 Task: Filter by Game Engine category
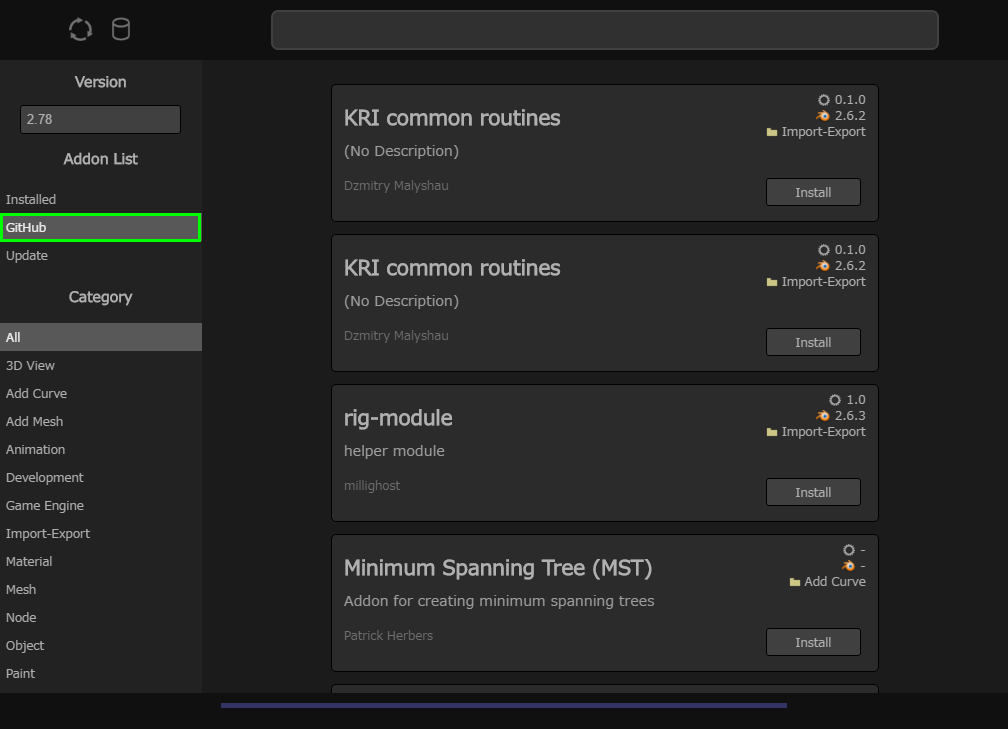(101, 505)
